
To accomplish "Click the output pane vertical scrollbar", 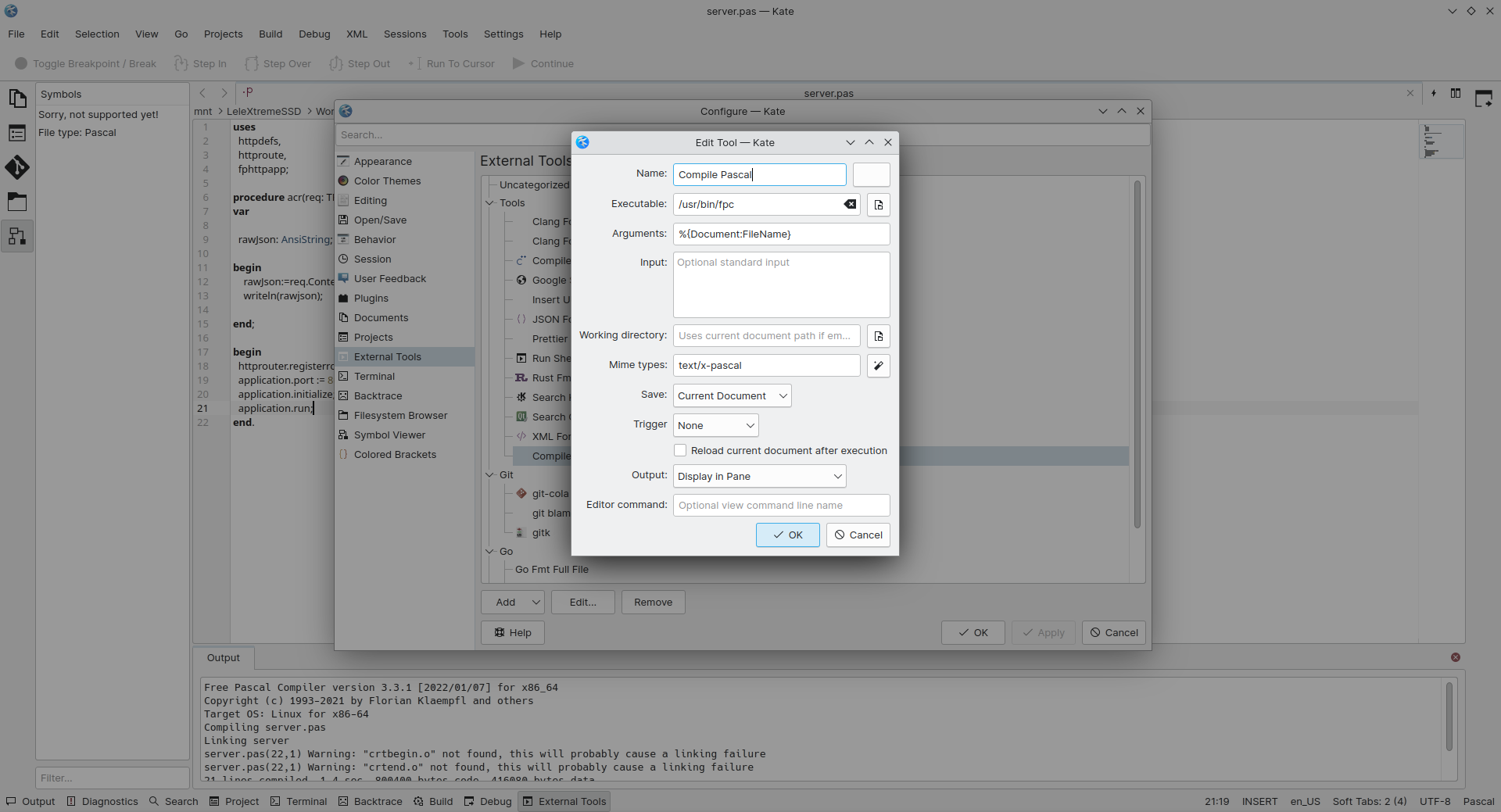I will click(x=1449, y=717).
